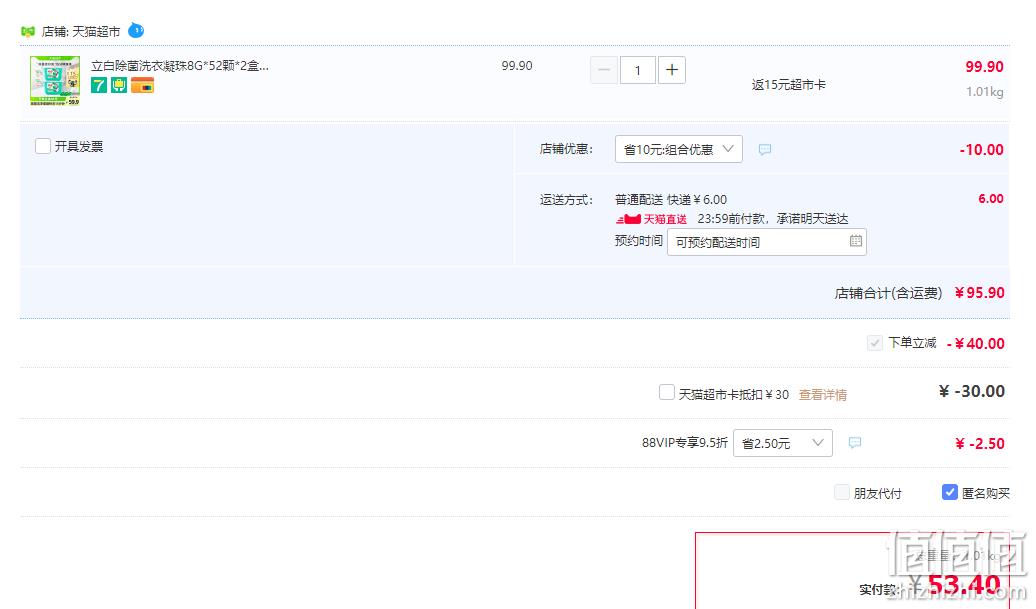The image size is (1036, 609).
Task: Click the 店铺: 天猫超市 store name
Action: pos(81,32)
